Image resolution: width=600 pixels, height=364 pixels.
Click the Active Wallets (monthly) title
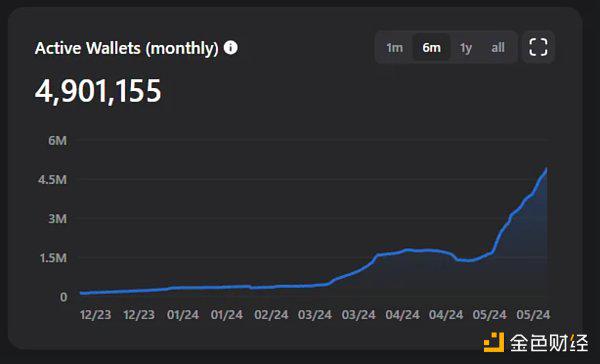[x=127, y=49]
